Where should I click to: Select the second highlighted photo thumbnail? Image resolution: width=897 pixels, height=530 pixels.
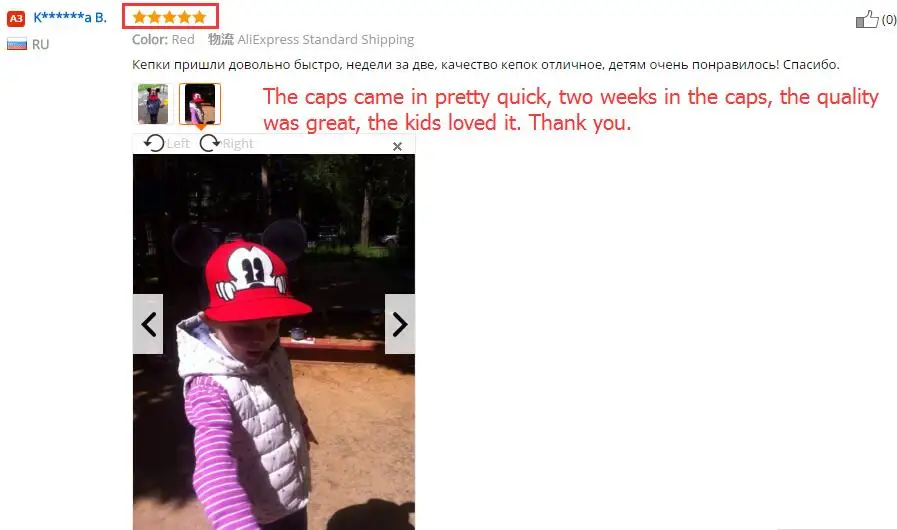click(x=200, y=104)
